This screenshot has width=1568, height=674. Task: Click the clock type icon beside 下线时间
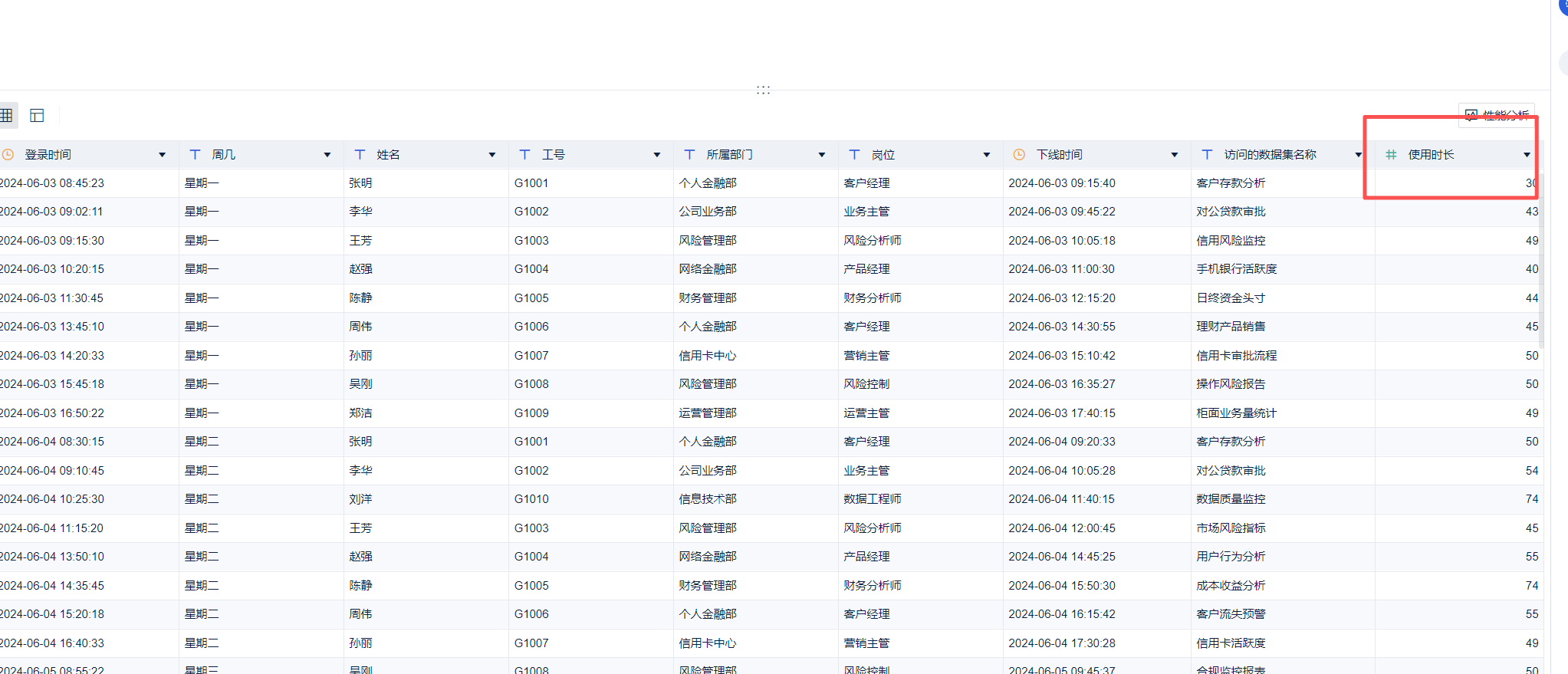pyautogui.click(x=1019, y=155)
